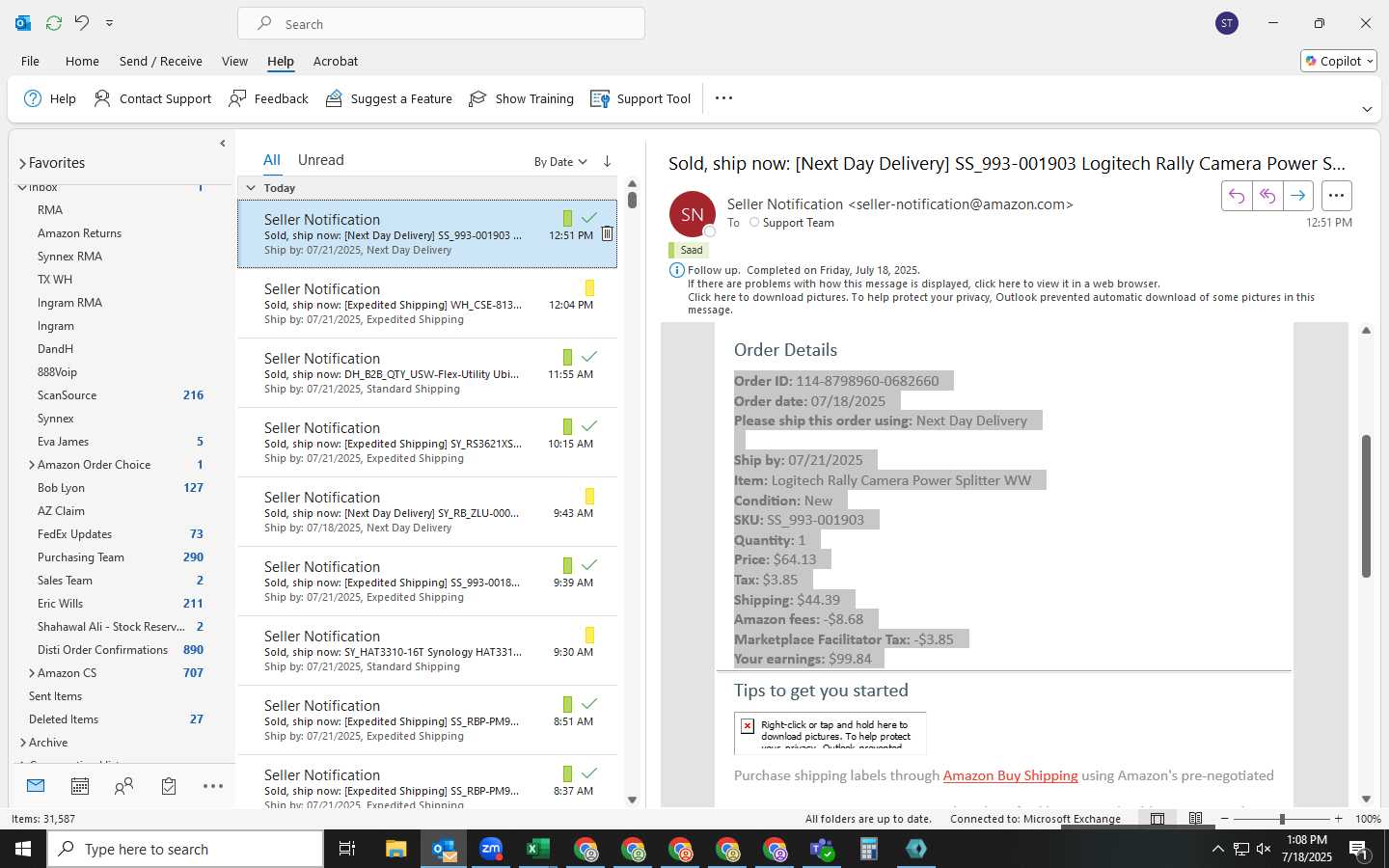The height and width of the screenshot is (868, 1389).
Task: Switch to the View tab
Action: point(234,61)
